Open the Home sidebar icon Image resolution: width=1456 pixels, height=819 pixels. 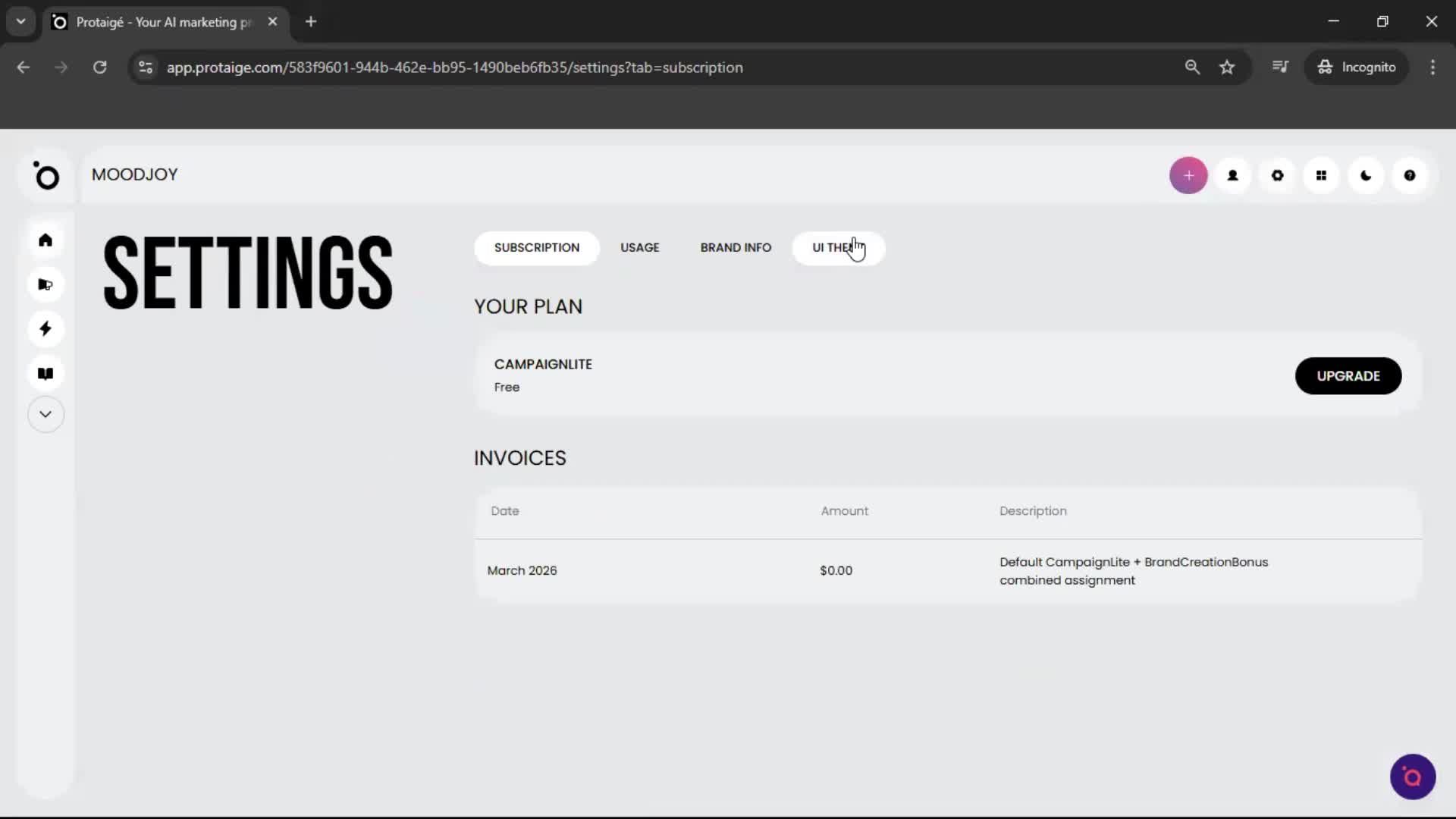click(x=45, y=240)
